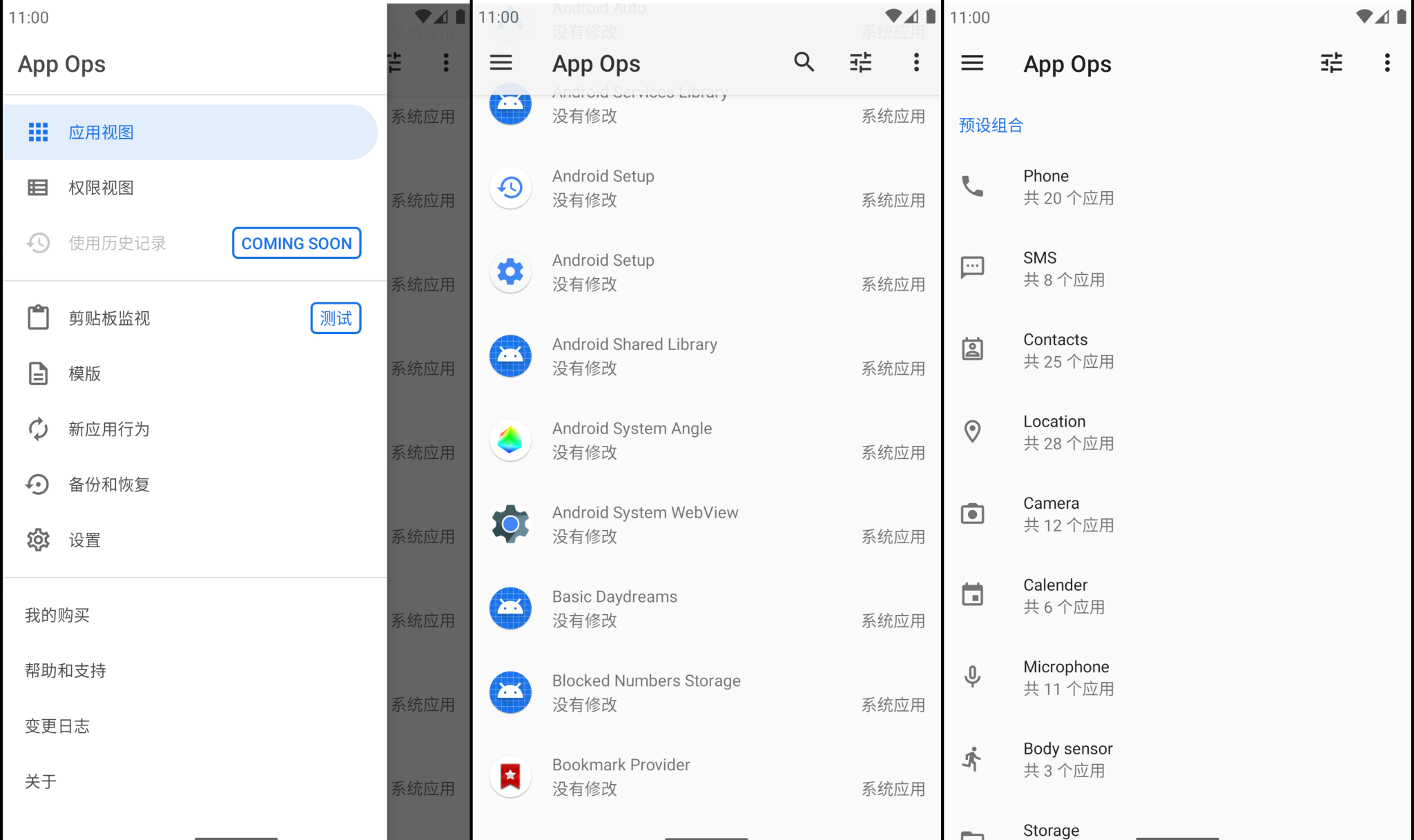Open 模版 templates from the drawer
The width and height of the screenshot is (1414, 840).
click(84, 373)
